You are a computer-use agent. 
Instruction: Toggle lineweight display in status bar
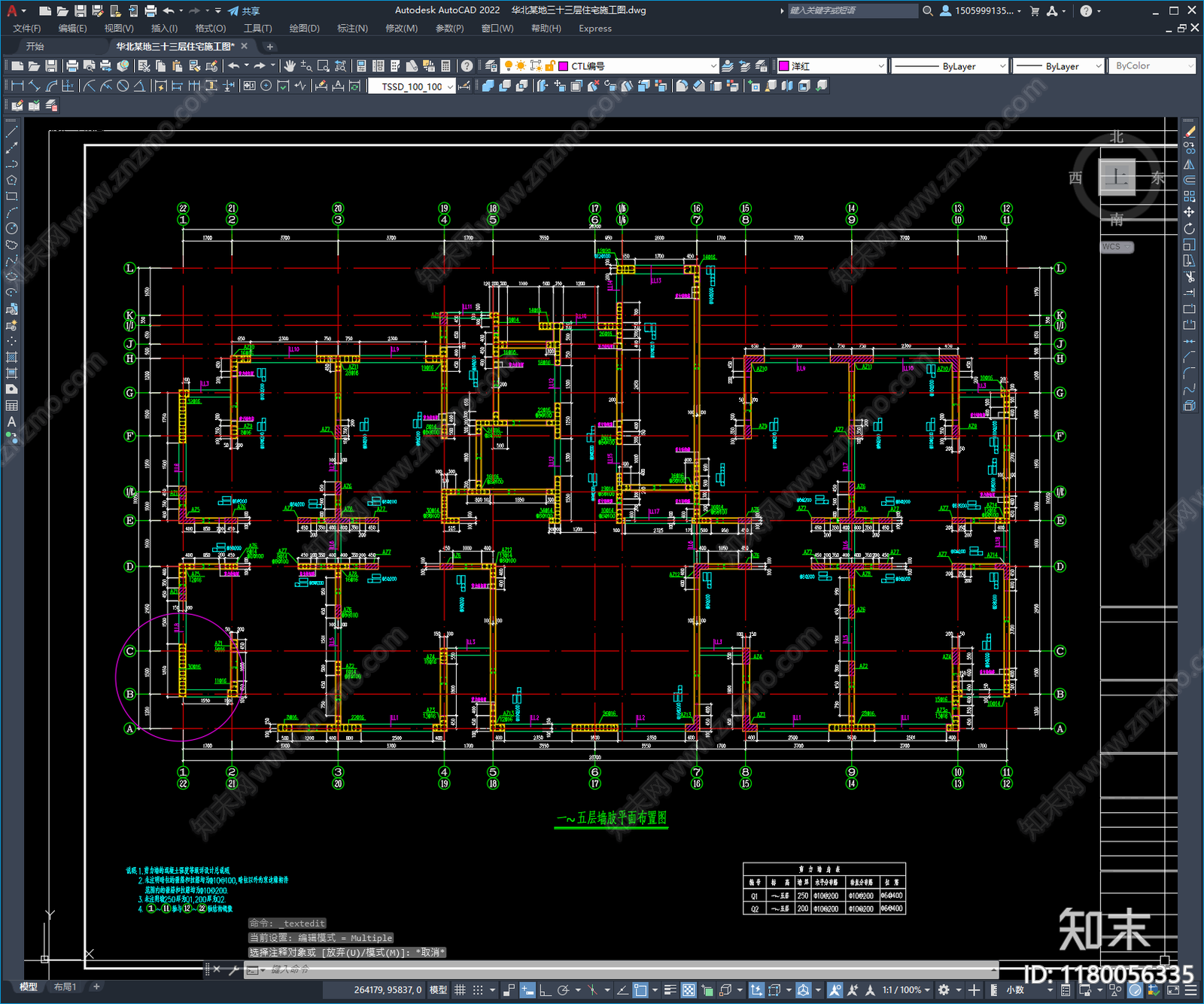pyautogui.click(x=670, y=990)
